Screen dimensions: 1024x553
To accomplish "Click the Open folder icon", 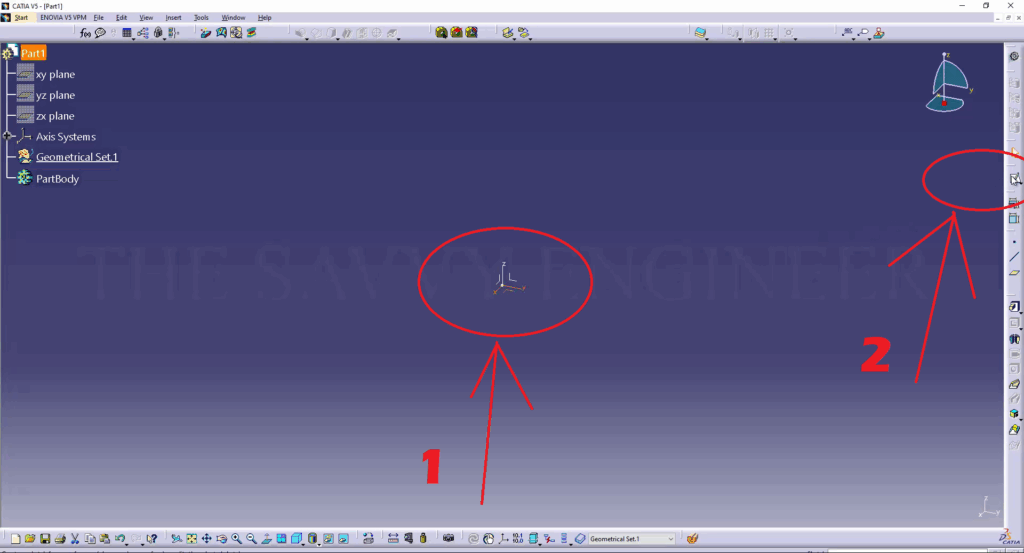I will click(x=30, y=539).
